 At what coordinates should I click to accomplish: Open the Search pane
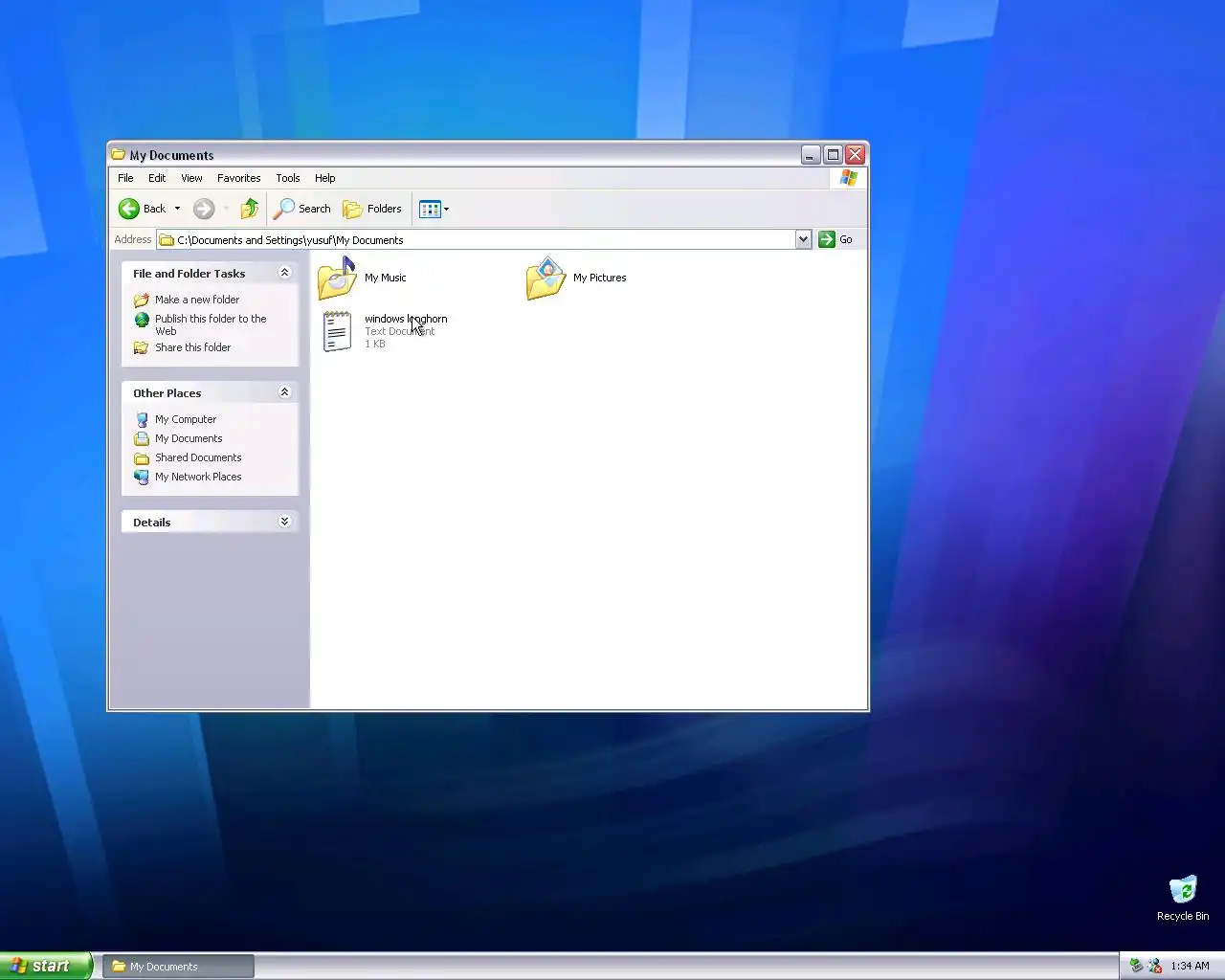pyautogui.click(x=302, y=209)
